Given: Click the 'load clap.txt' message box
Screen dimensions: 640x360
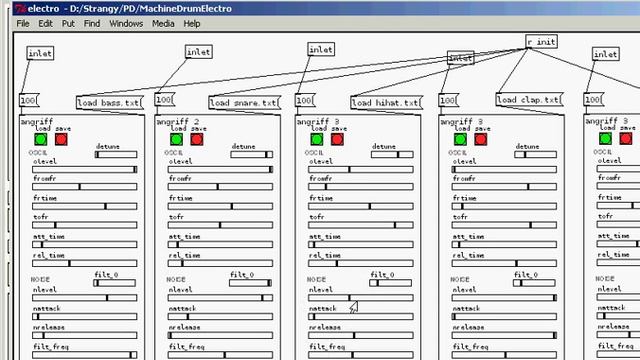Looking at the screenshot, I should point(529,100).
